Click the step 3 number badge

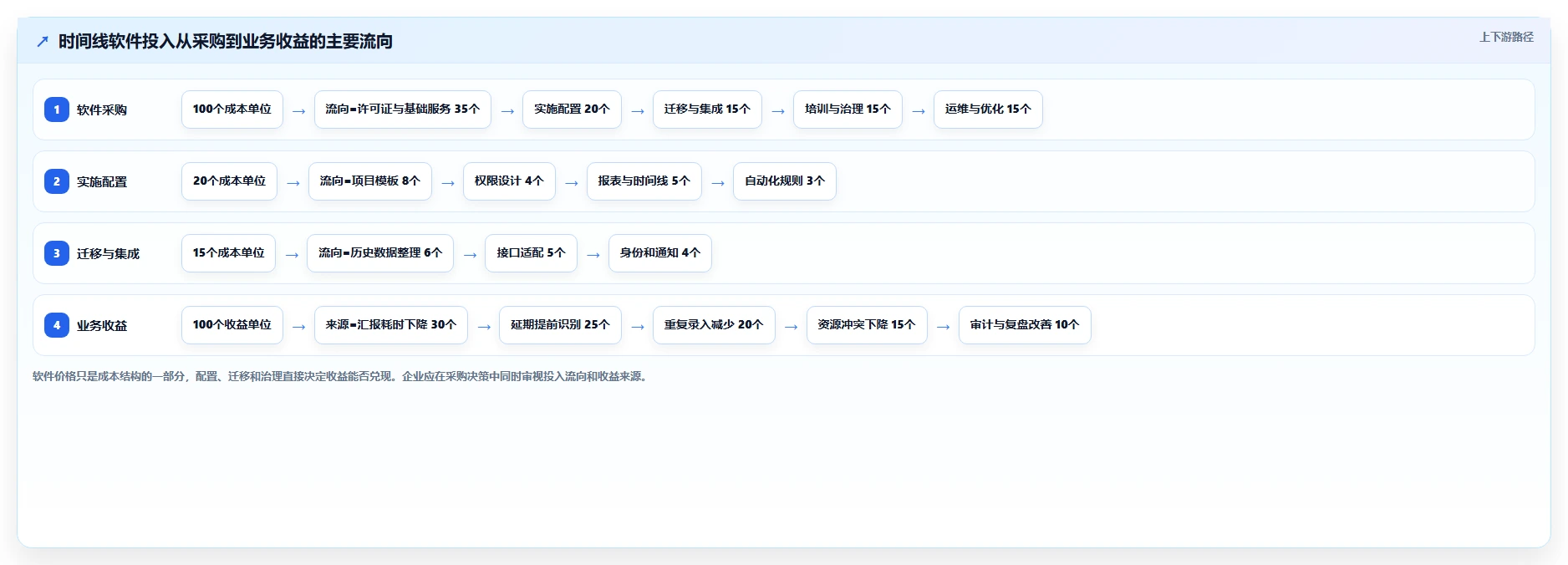57,253
